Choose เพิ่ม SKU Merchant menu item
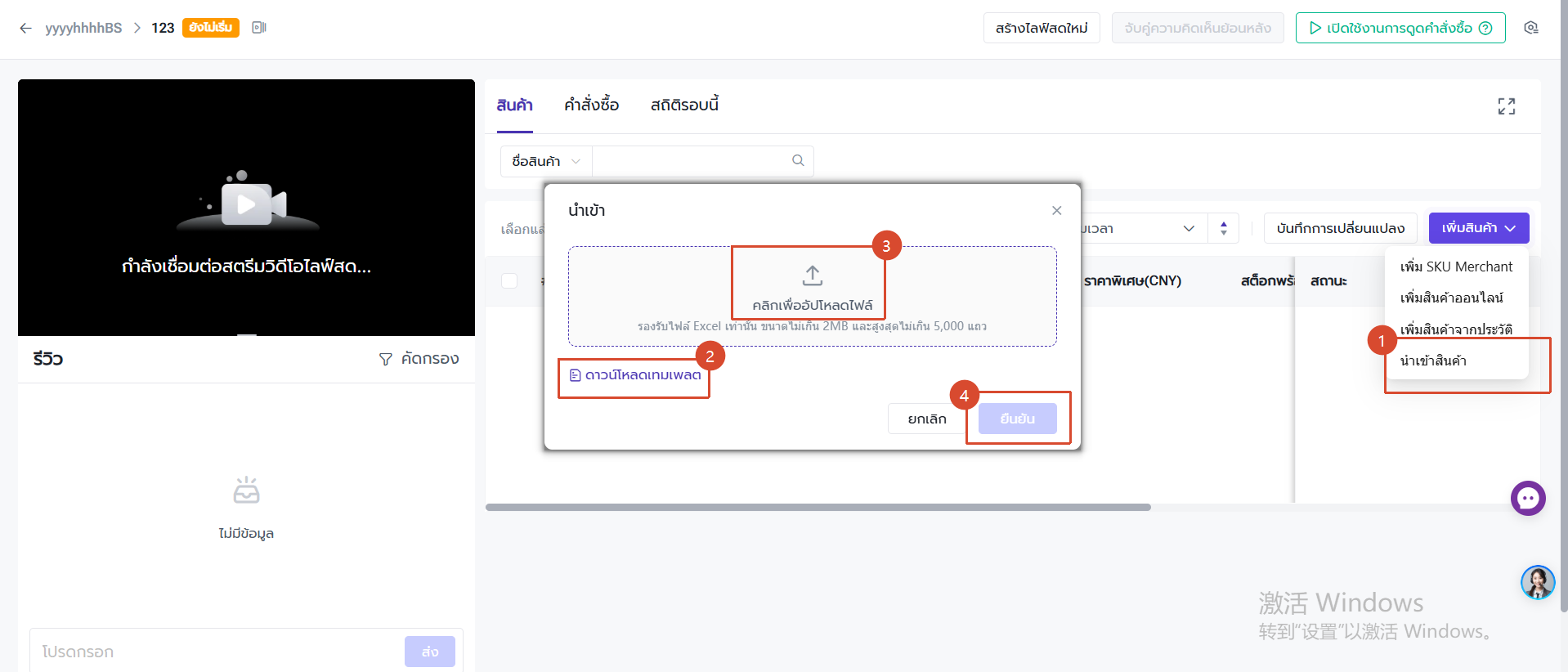The height and width of the screenshot is (672, 1568). point(1456,267)
